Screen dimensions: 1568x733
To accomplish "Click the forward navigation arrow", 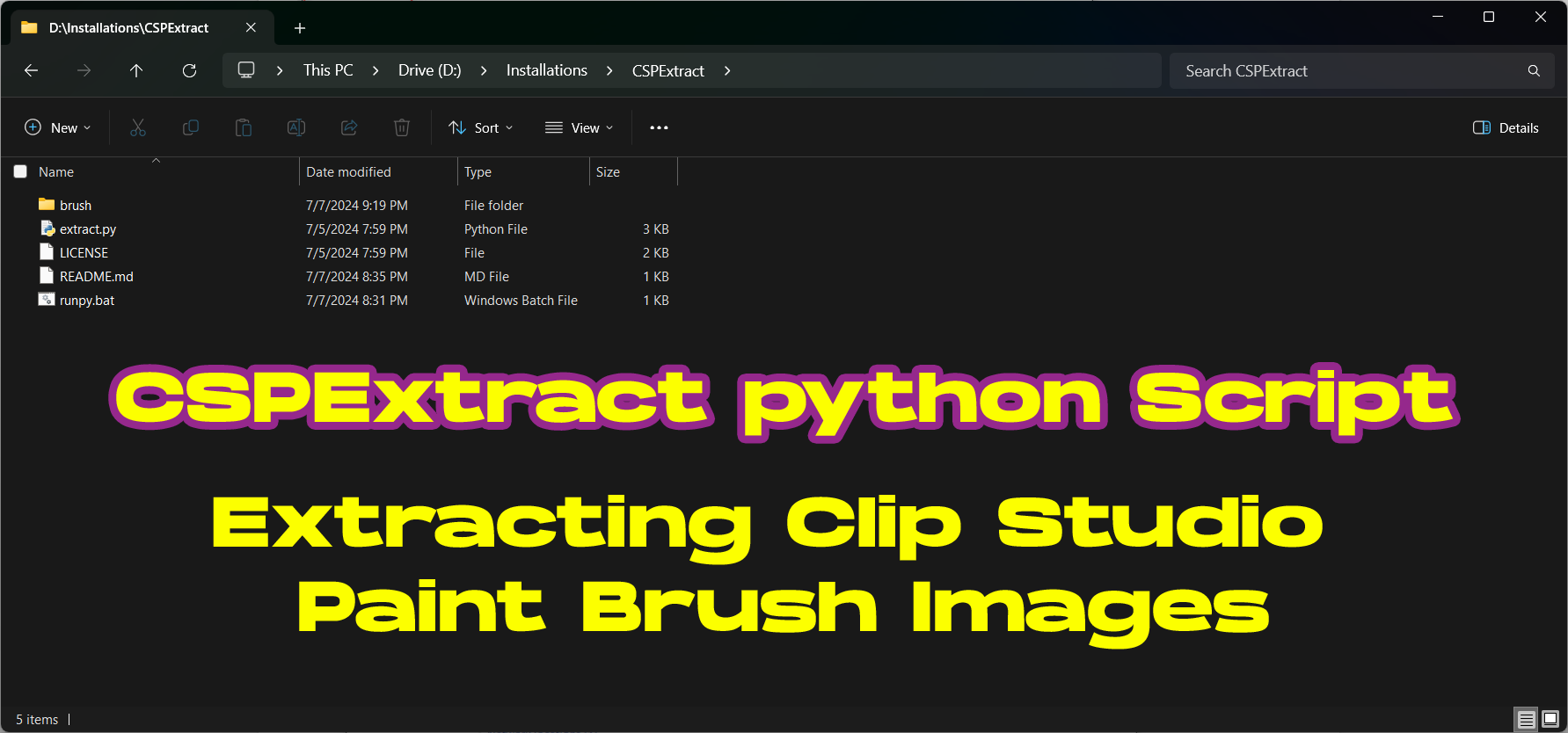I will coord(84,70).
